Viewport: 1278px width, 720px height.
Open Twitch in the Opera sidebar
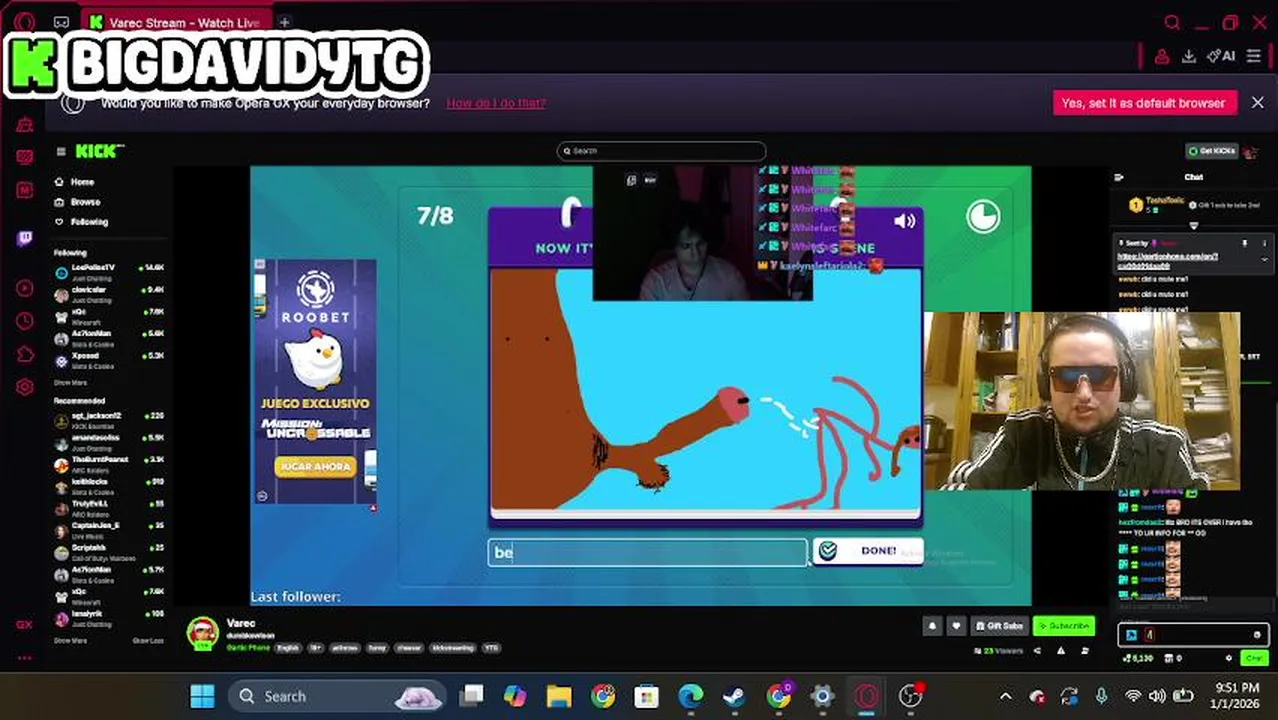coord(25,238)
